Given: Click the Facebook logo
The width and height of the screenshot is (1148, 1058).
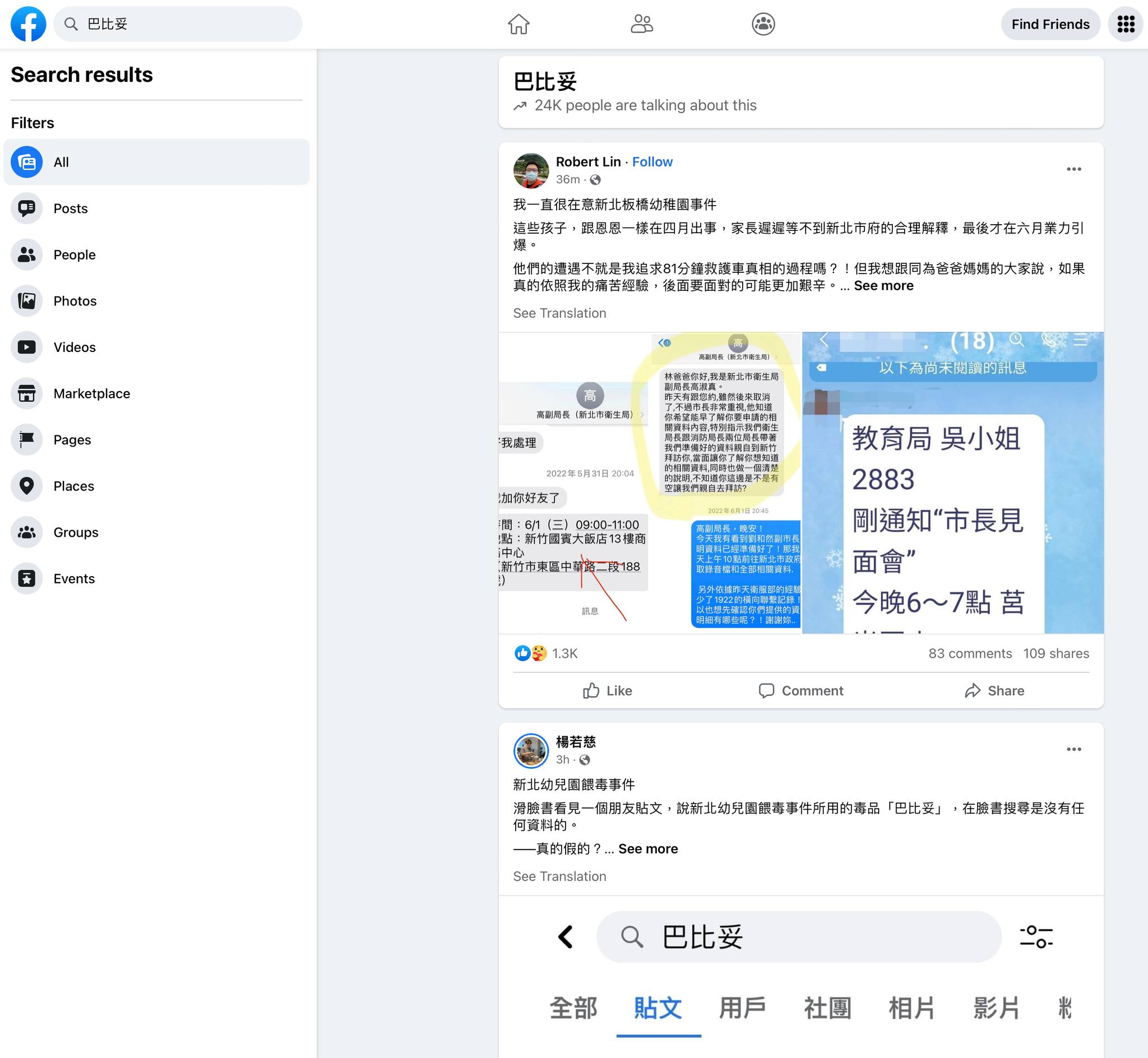Looking at the screenshot, I should (x=28, y=24).
